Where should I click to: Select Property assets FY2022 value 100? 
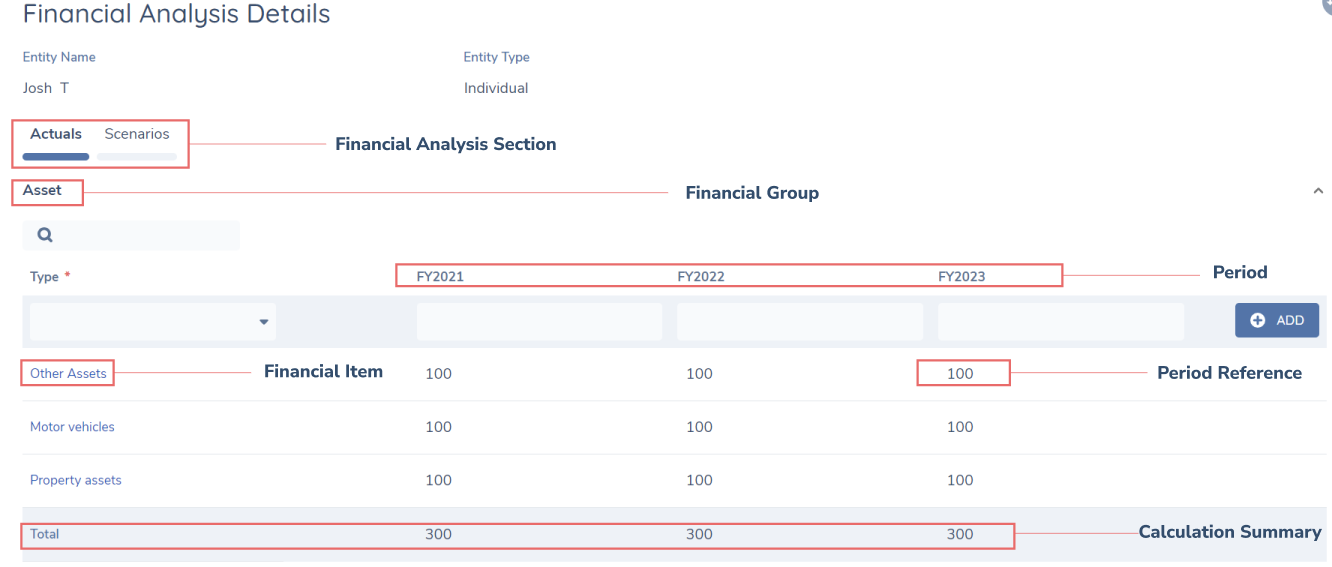699,480
